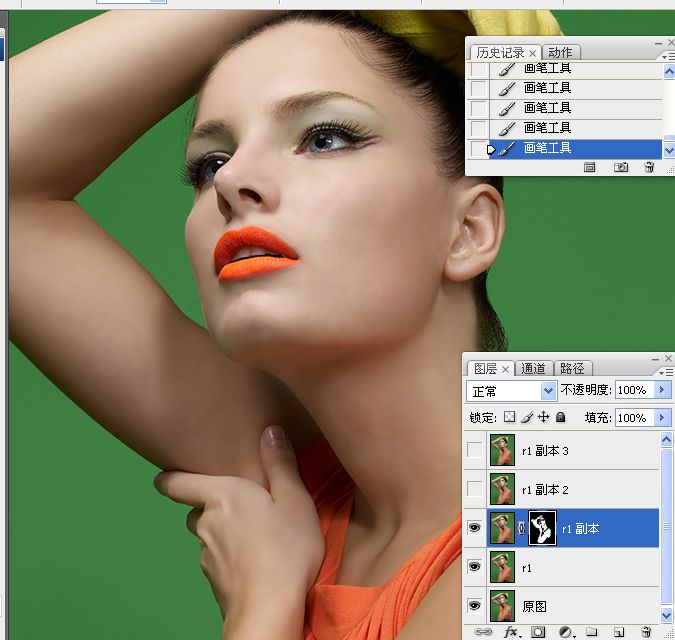Image resolution: width=675 pixels, height=640 pixels.
Task: Open layer style fx menu
Action: (x=511, y=632)
